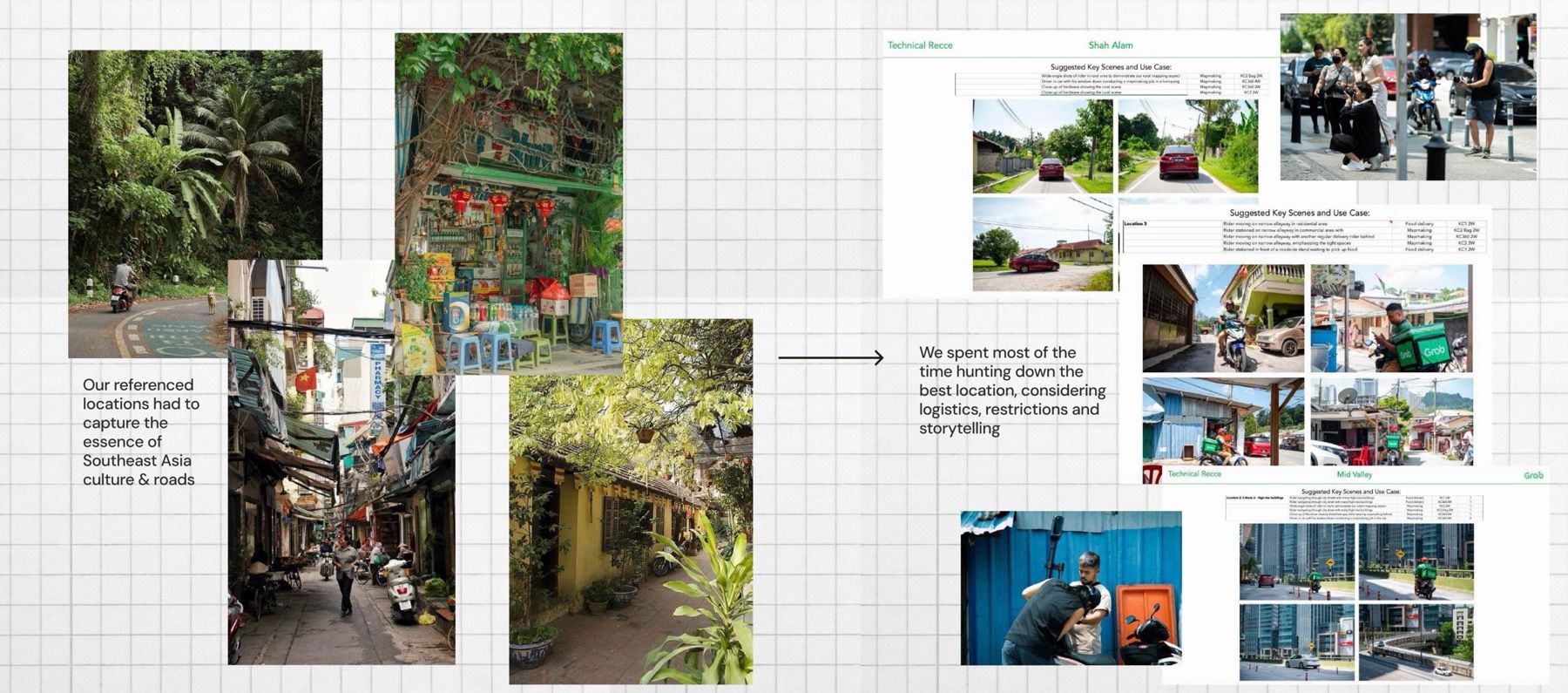Click the Grab rider checking phone photo
Image resolution: width=1568 pixels, height=693 pixels.
1391,318
